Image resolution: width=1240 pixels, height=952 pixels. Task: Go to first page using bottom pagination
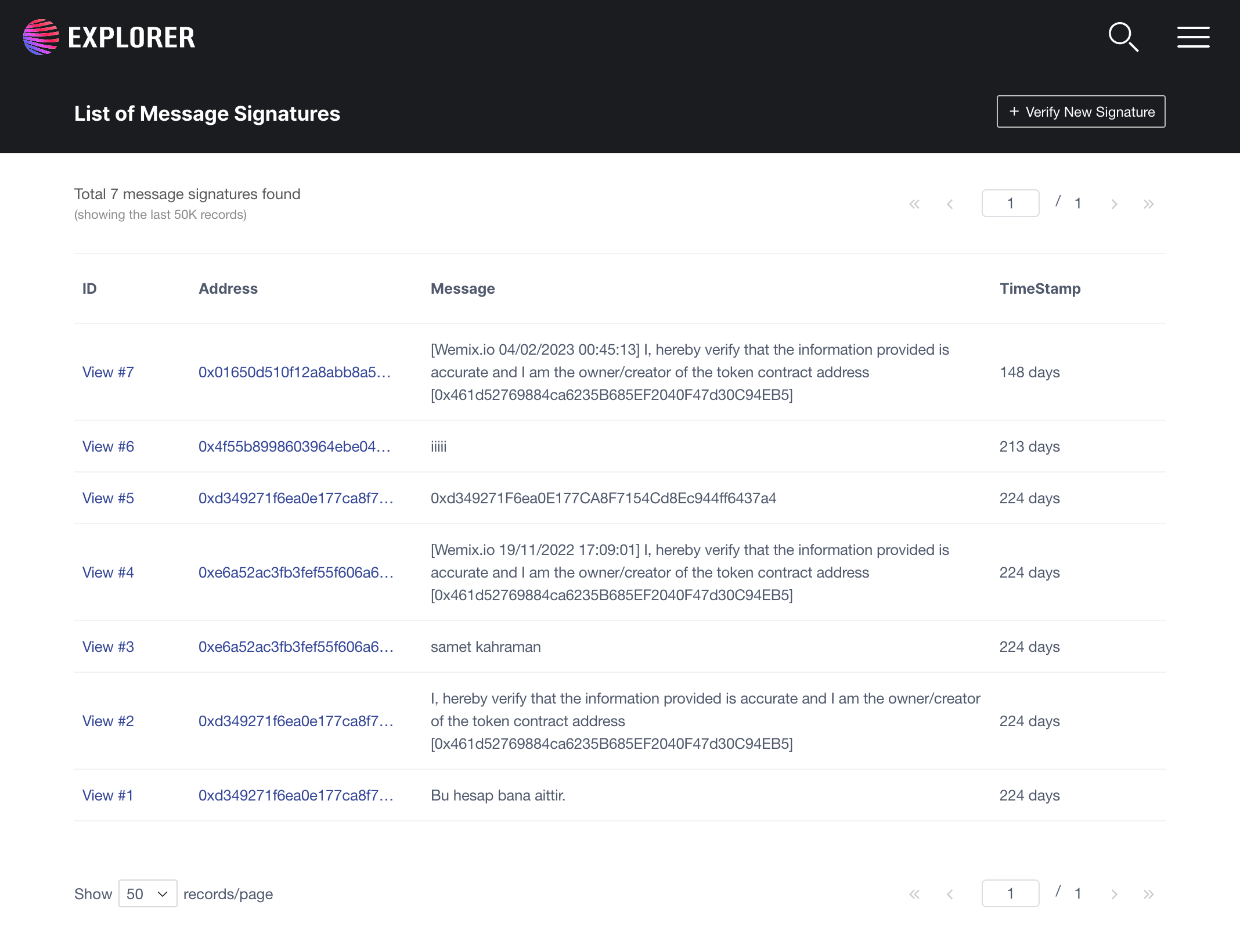point(914,894)
